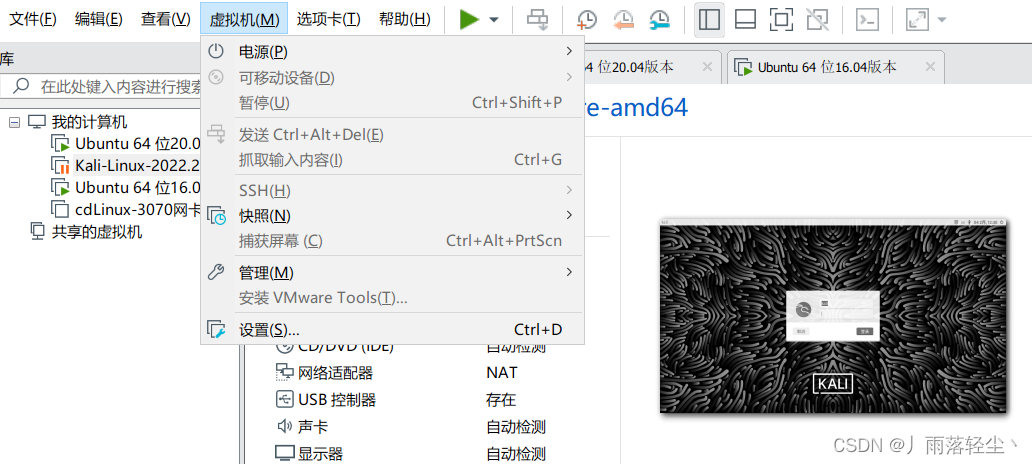Open the 选项卡(T) menu
Screen dimensions: 1032x464
click(x=328, y=19)
